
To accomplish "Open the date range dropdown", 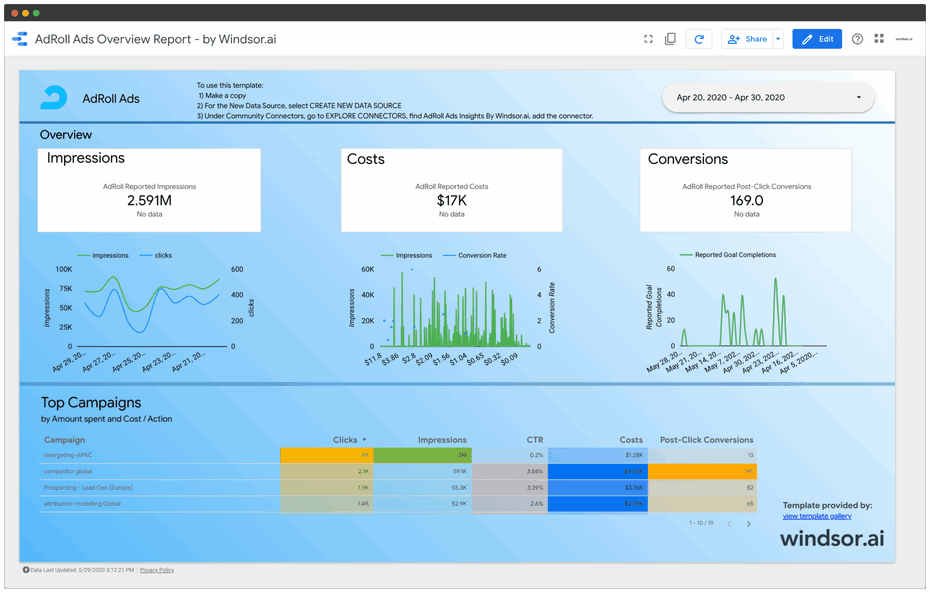I will [768, 97].
